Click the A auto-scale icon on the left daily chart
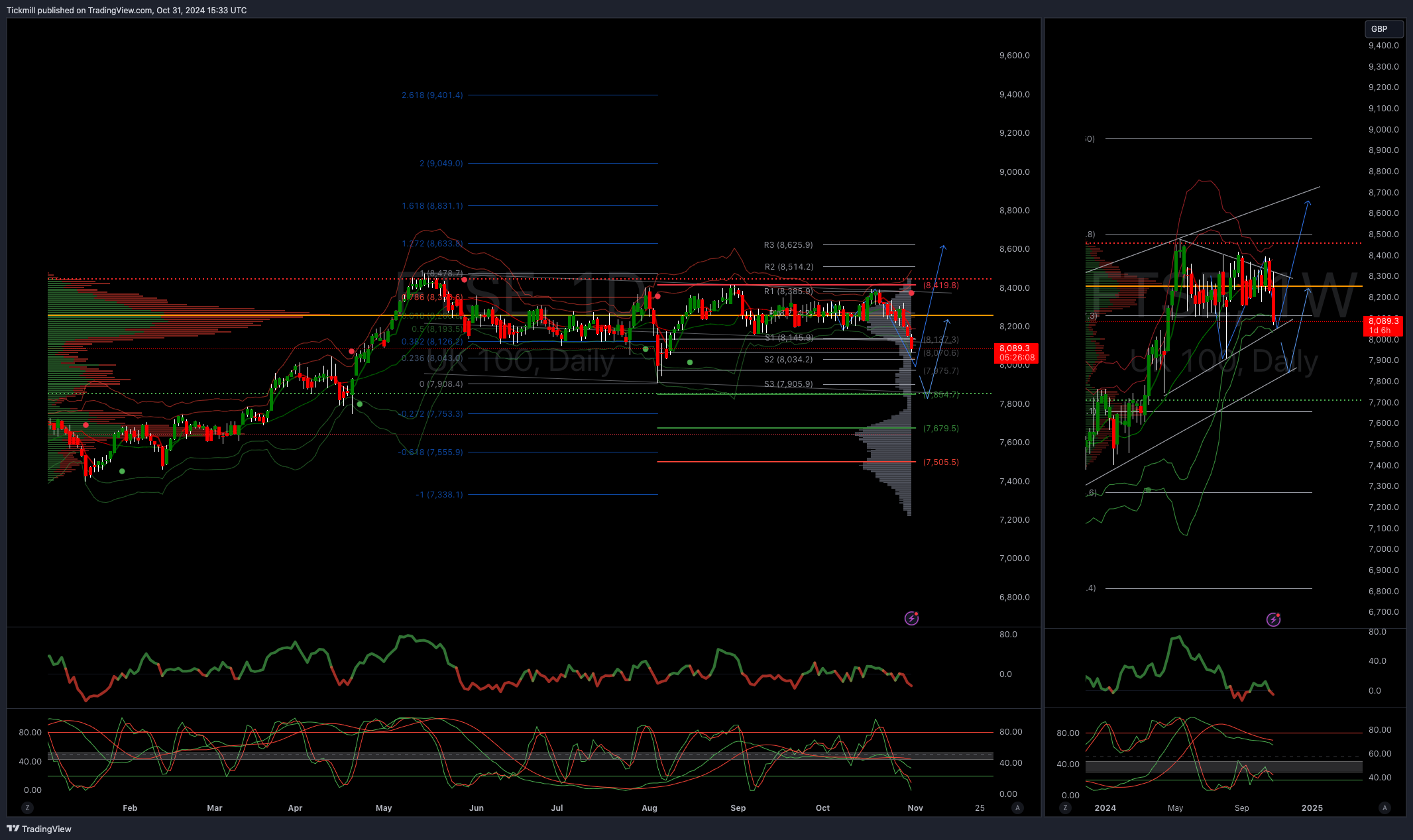Image resolution: width=1413 pixels, height=840 pixels. point(1017,808)
